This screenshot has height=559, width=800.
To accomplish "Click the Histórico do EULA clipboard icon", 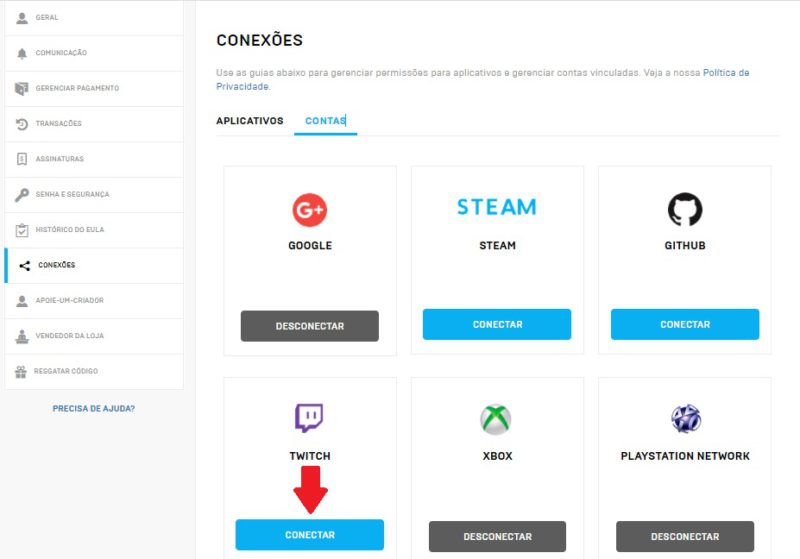I will click(x=22, y=230).
